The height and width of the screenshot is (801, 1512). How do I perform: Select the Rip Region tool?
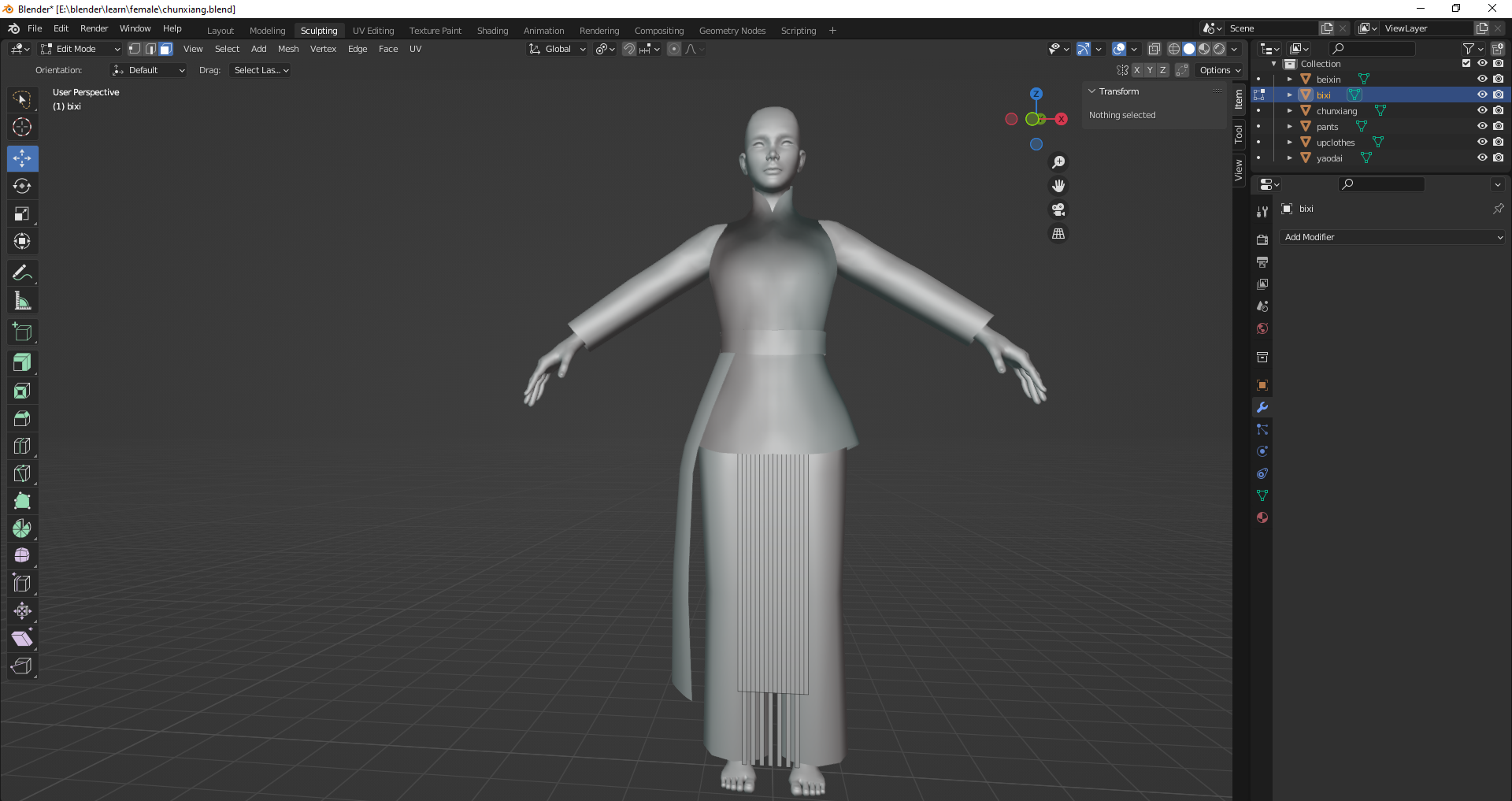[22, 666]
